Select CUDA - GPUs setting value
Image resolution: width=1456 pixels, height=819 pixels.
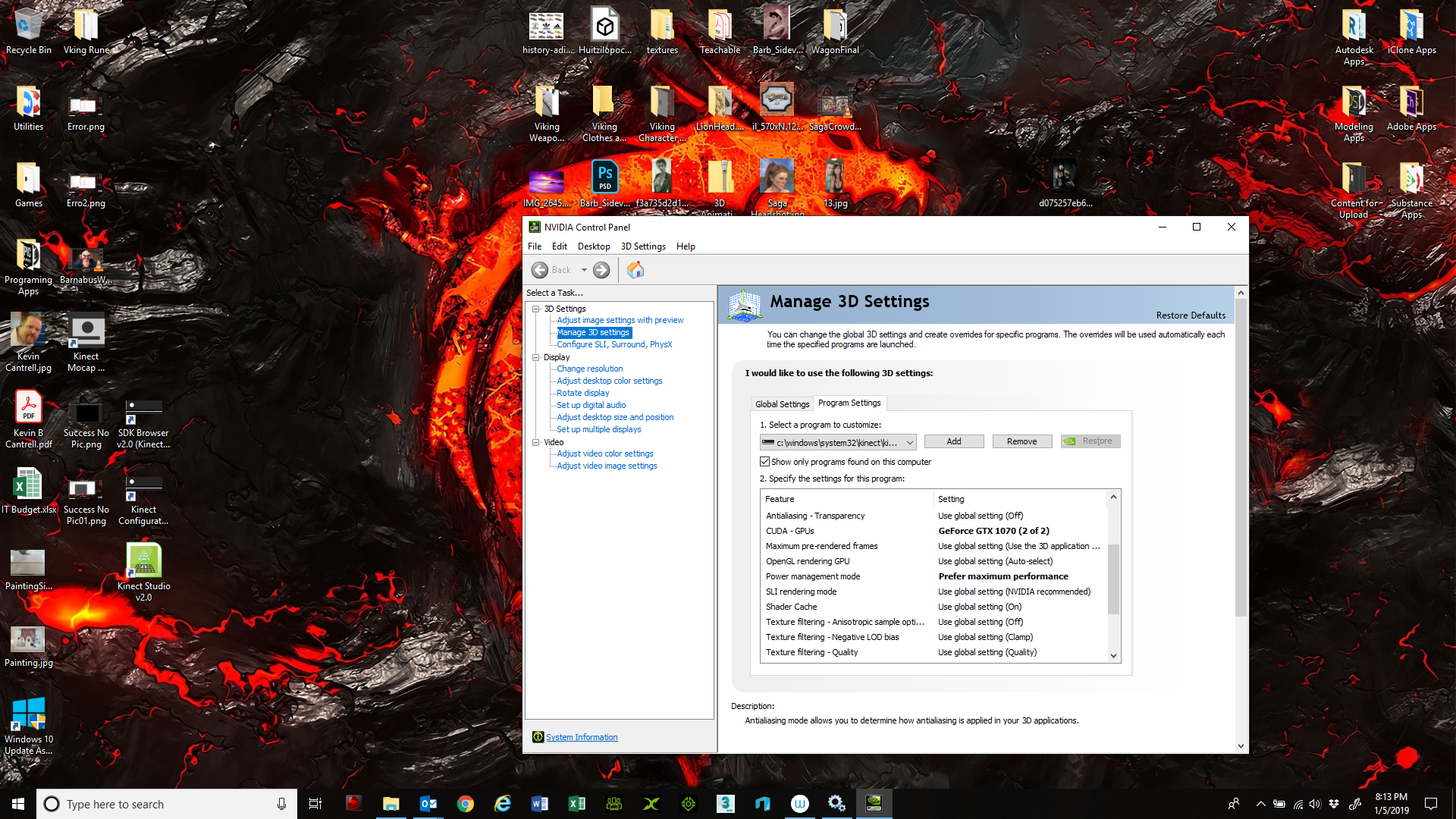993,531
